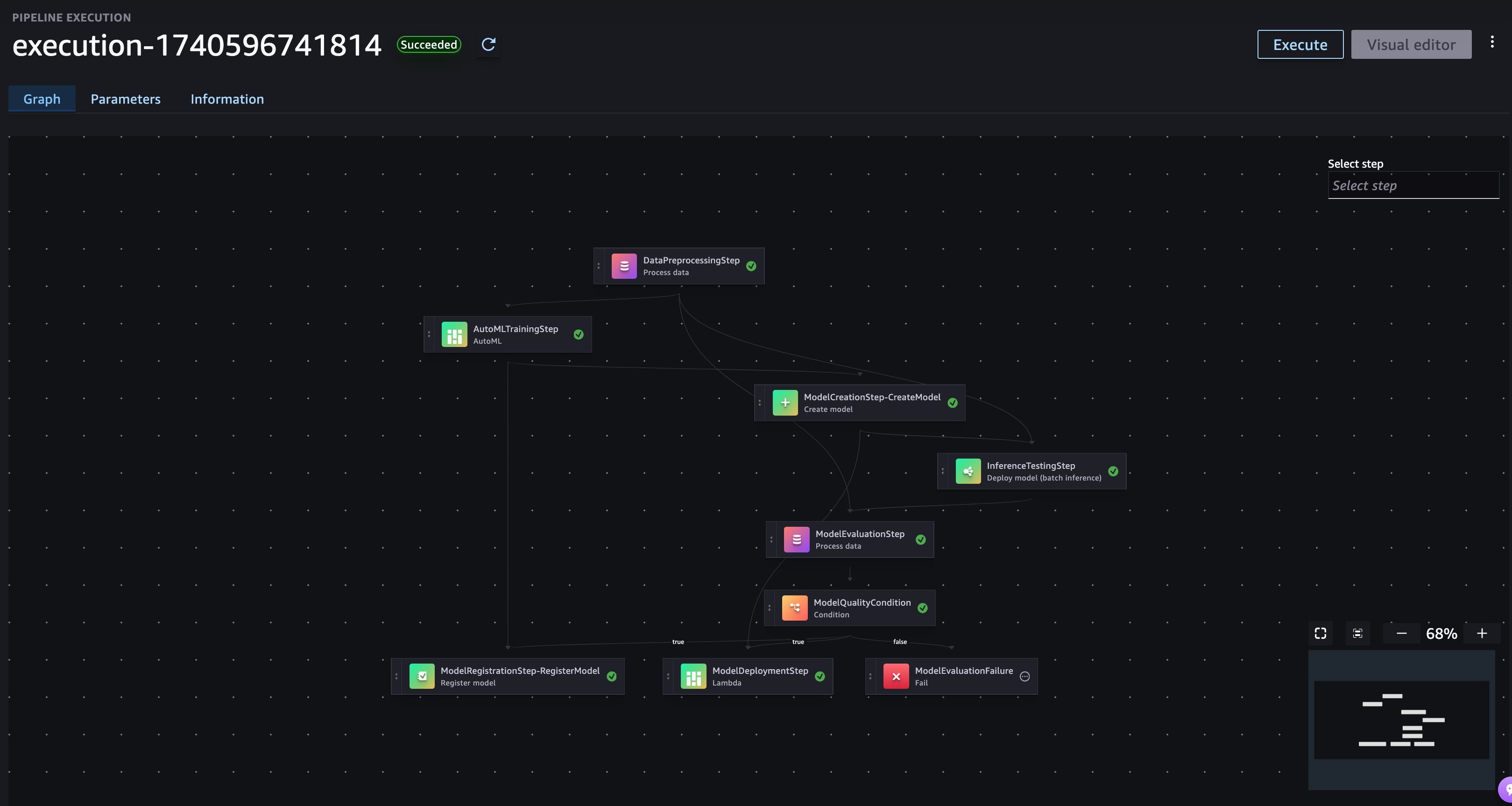Switch to the Information tab

pos(227,99)
